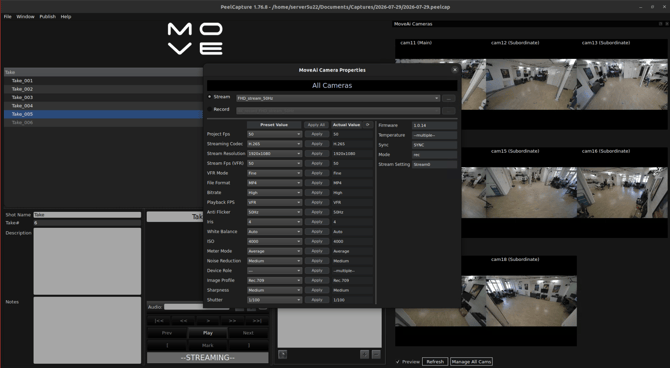Click the minus icon under the list box

point(376,354)
